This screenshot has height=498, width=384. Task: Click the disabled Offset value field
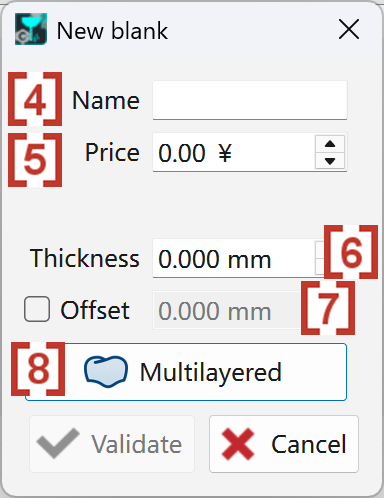(x=228, y=310)
